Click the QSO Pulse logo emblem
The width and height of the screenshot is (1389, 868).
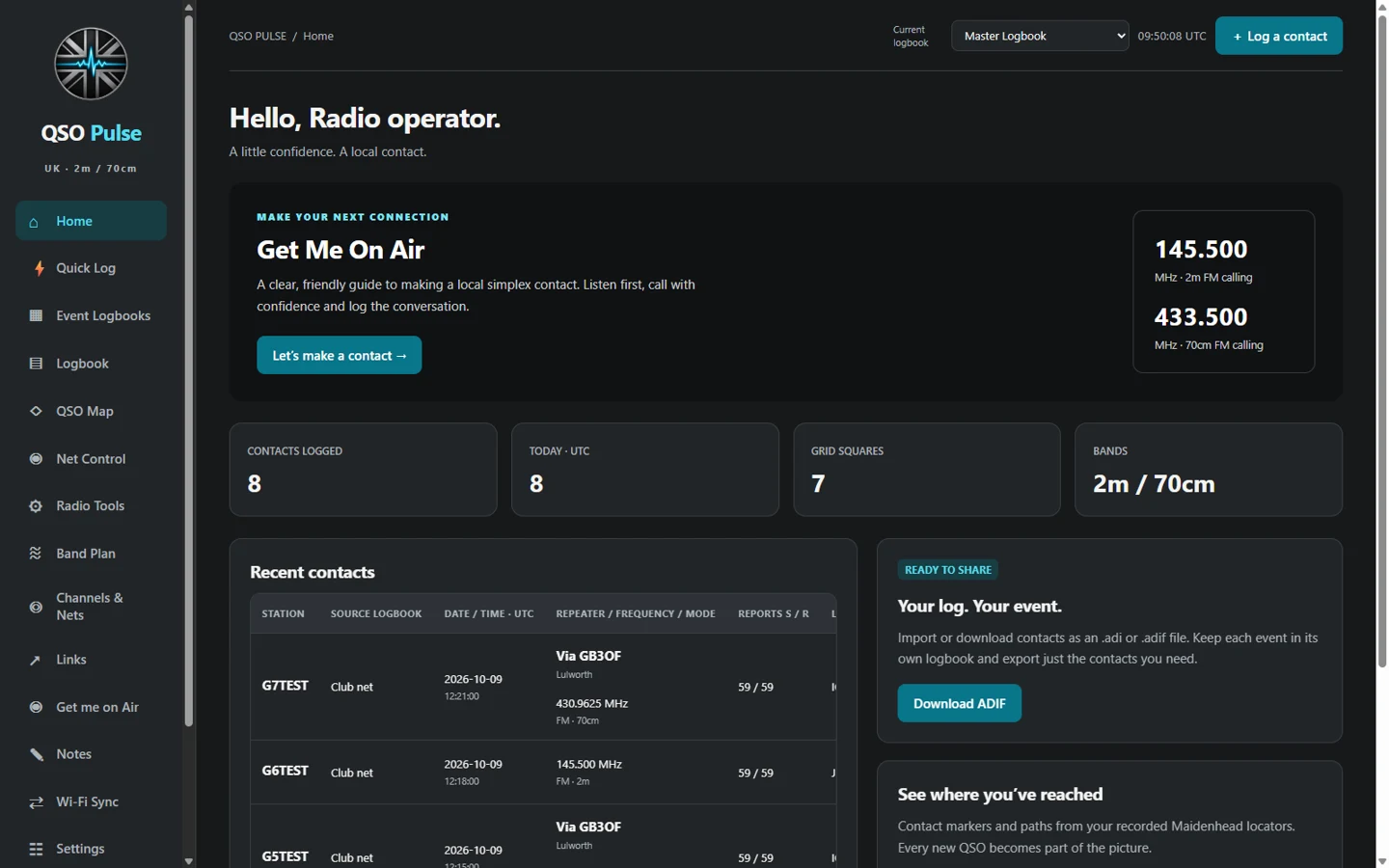[91, 64]
